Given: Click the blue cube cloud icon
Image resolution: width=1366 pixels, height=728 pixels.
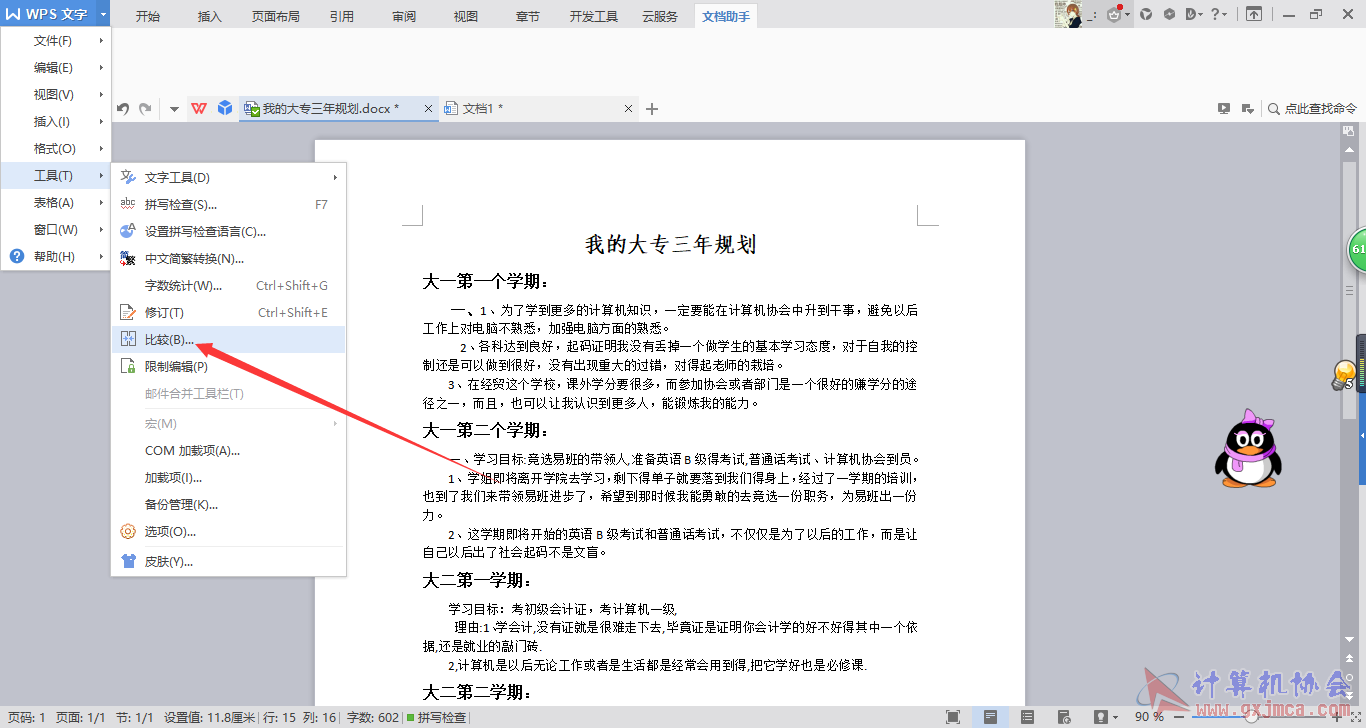Looking at the screenshot, I should coord(225,108).
